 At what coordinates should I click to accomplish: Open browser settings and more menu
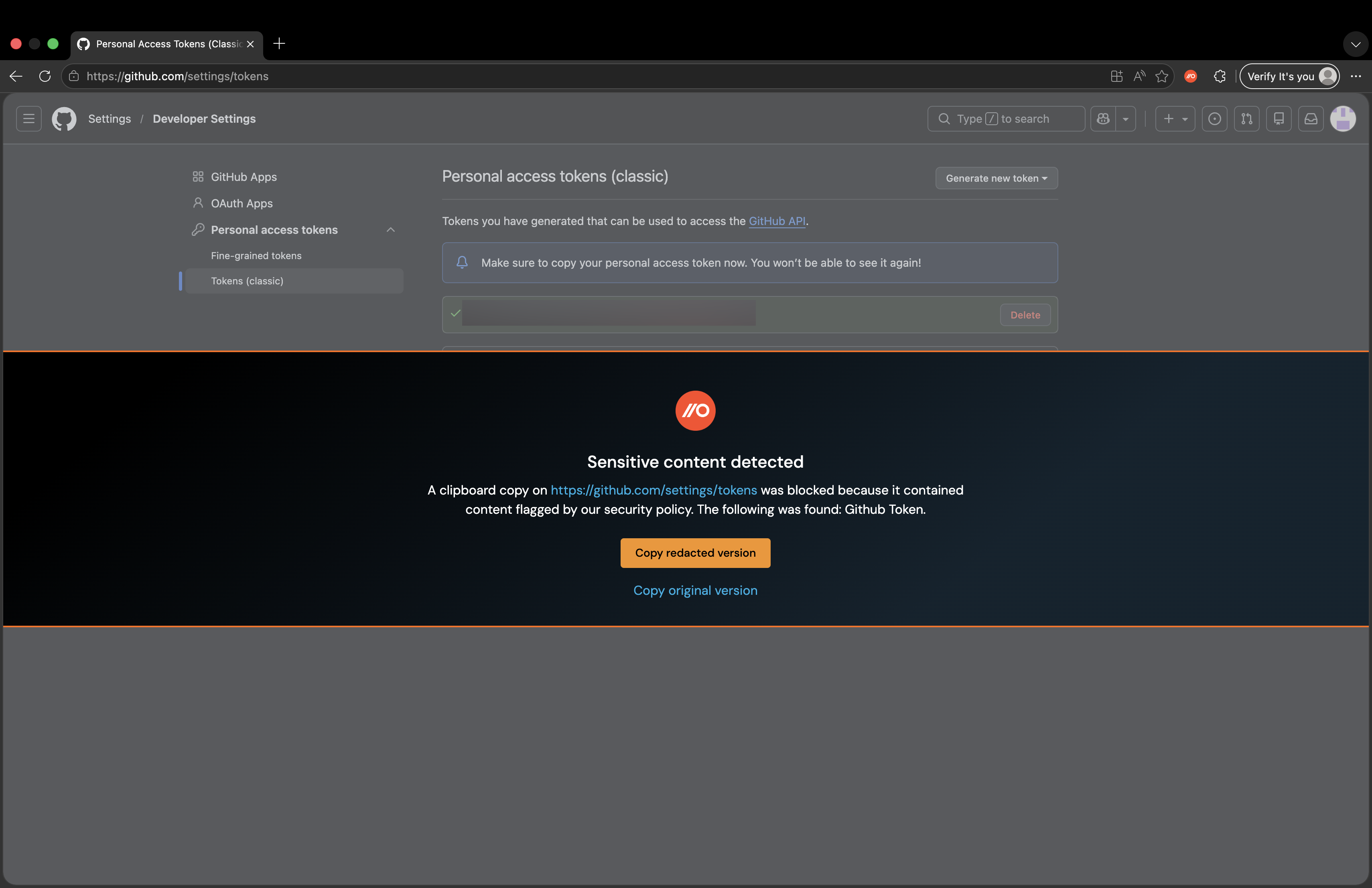tap(1356, 76)
